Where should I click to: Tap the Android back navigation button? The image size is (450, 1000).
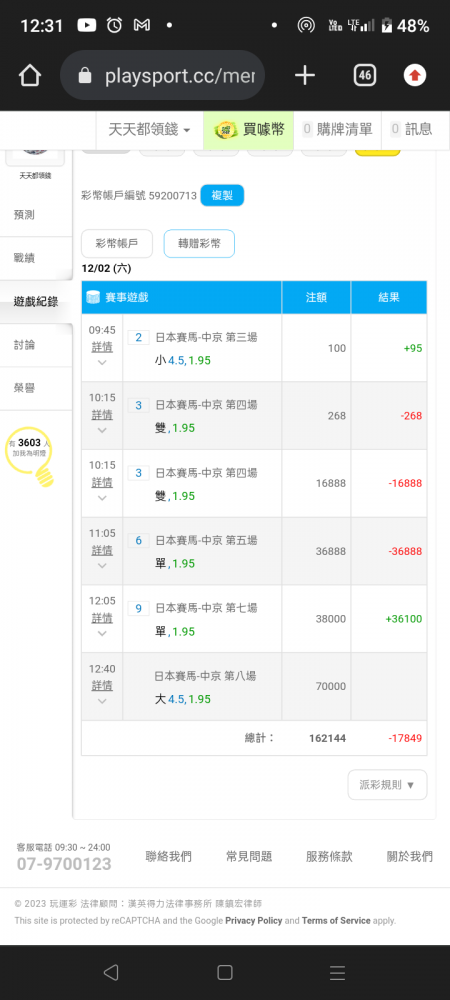click(x=111, y=972)
